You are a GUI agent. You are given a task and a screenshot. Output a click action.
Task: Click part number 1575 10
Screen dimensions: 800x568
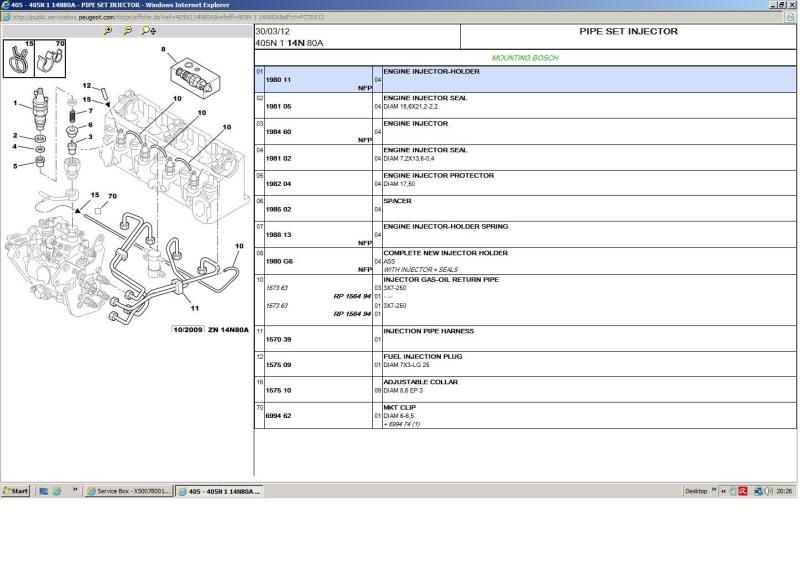tap(278, 391)
